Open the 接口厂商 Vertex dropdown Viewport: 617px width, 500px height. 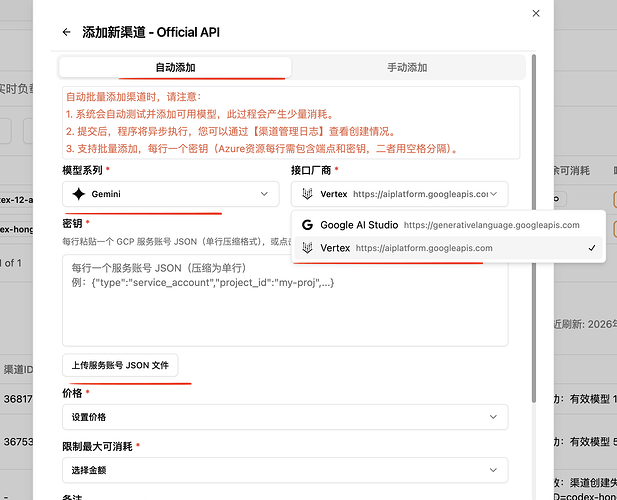[x=399, y=194]
